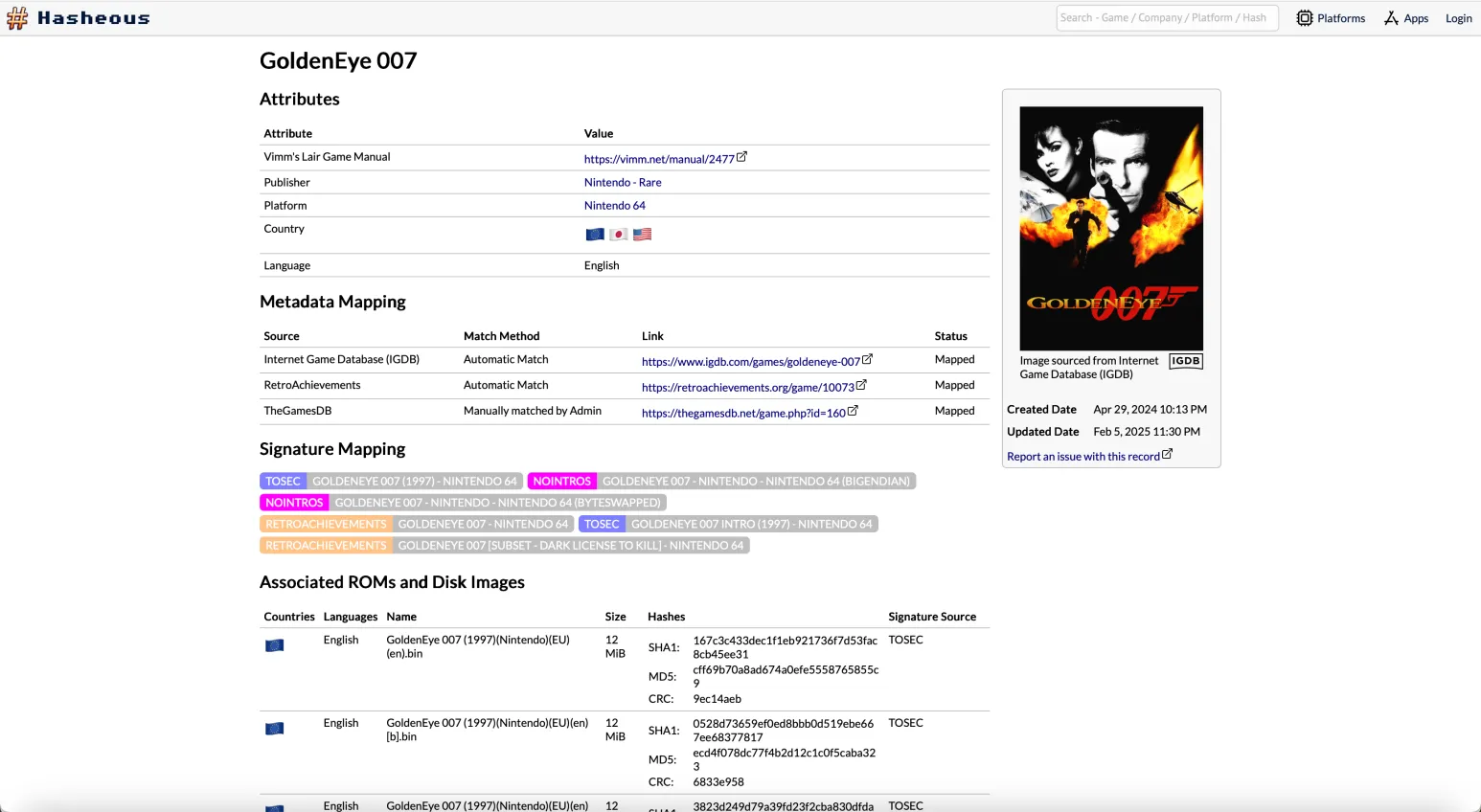The width and height of the screenshot is (1481, 812).
Task: Click MD5 hash starting ecd4f078dc77
Action: [785, 759]
